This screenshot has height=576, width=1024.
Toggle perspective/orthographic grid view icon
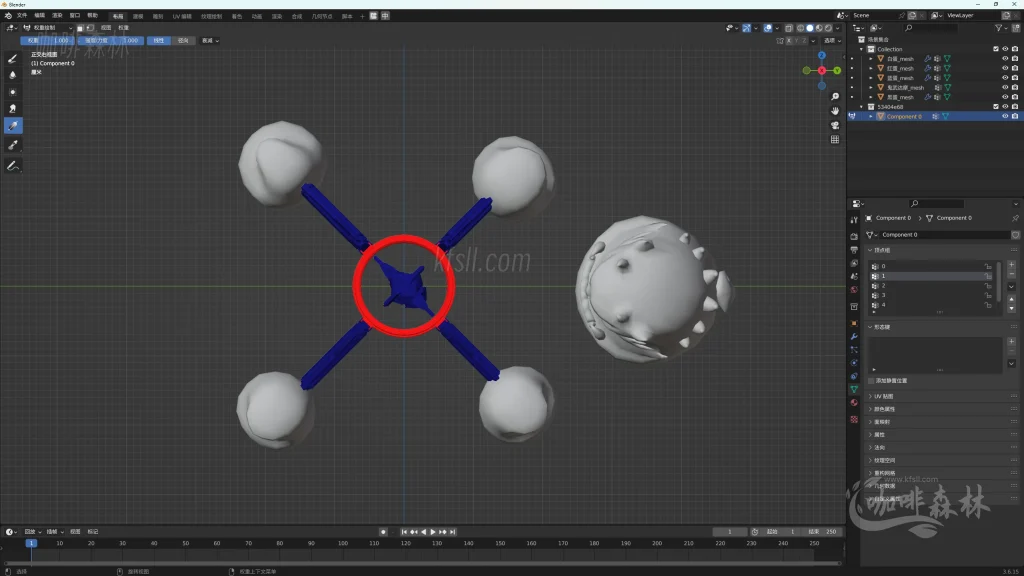tap(835, 139)
